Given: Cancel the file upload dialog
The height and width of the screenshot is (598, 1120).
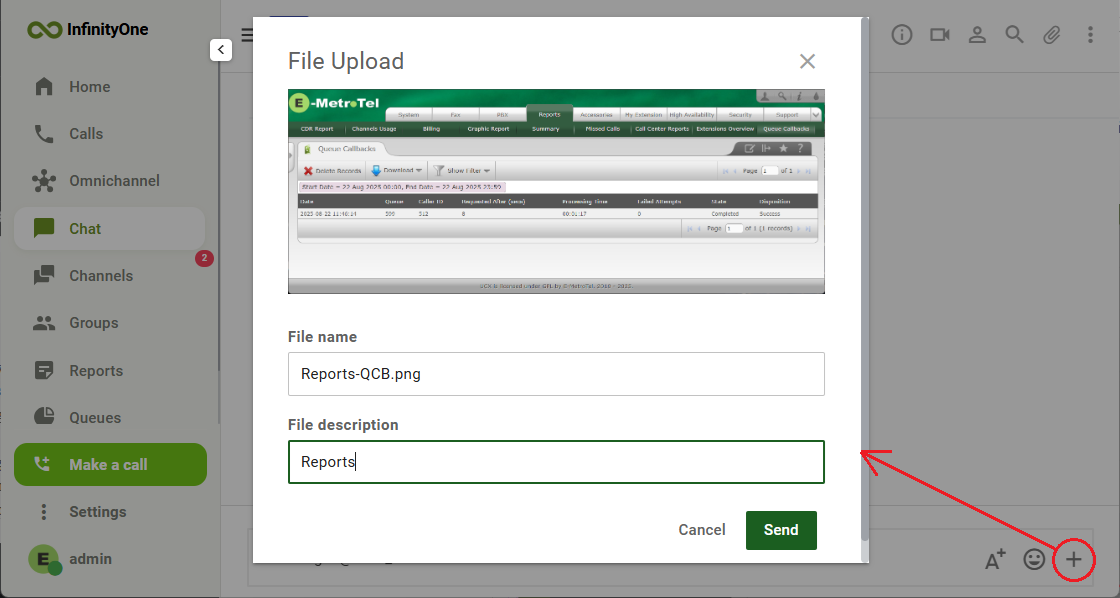Looking at the screenshot, I should tap(701, 530).
